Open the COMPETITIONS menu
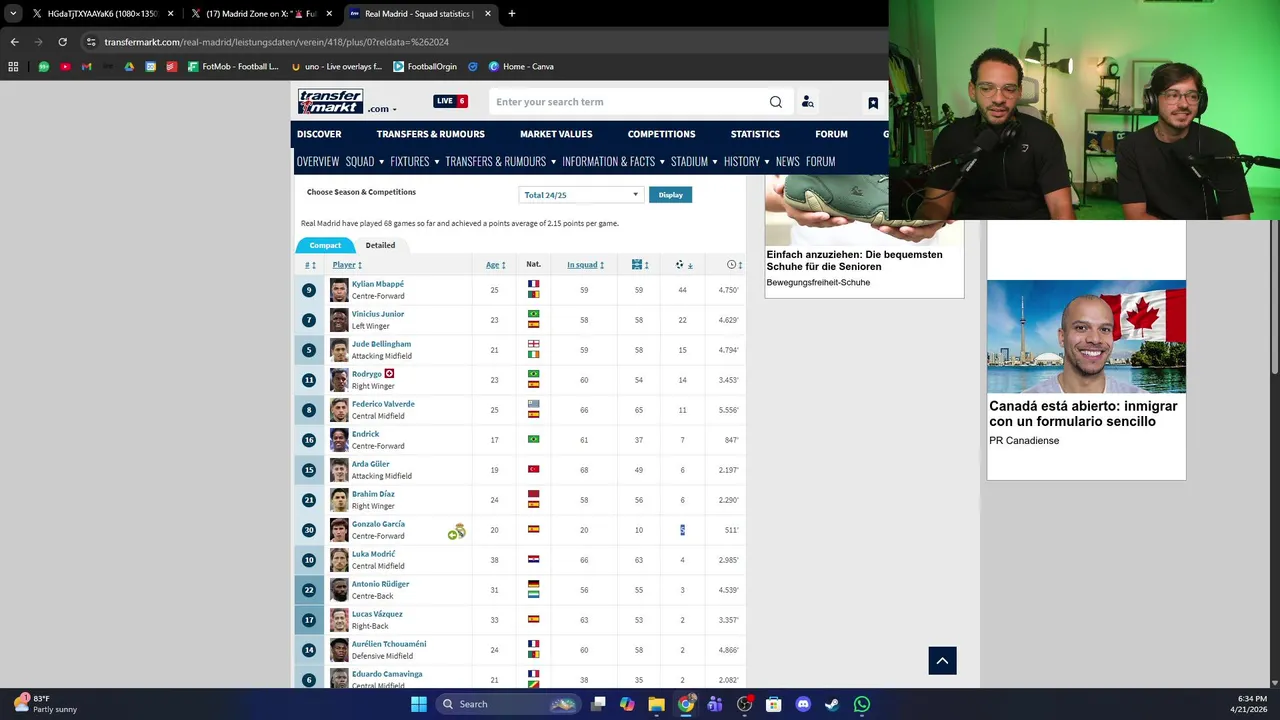 [661, 134]
